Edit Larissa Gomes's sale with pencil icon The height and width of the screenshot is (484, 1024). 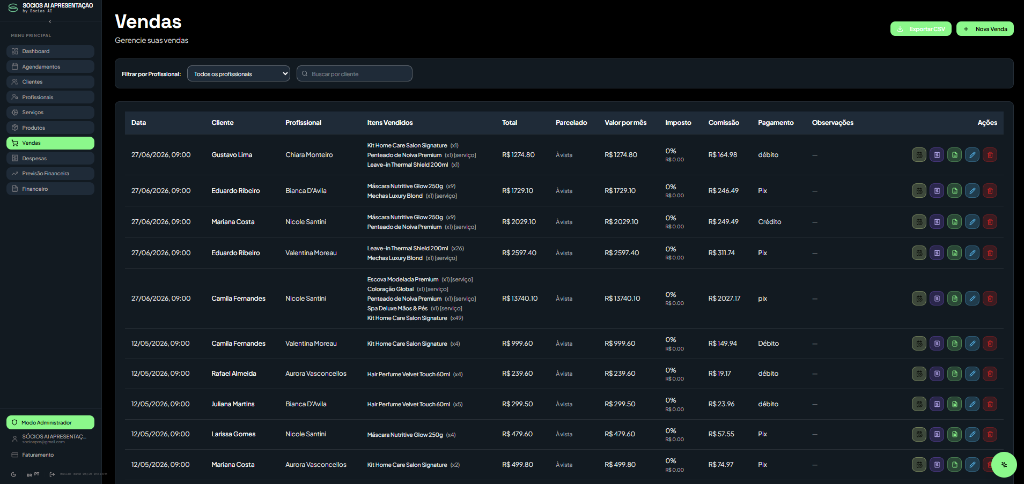coord(972,434)
